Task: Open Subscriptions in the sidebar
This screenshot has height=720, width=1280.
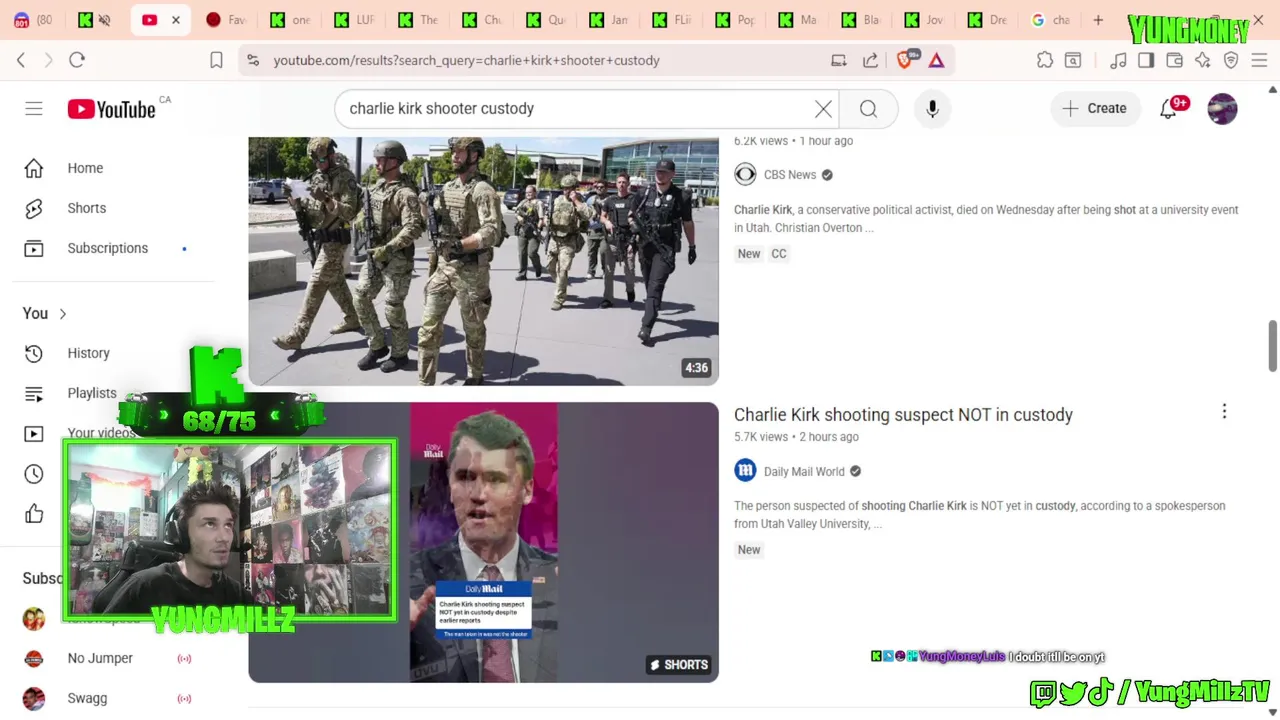Action: tap(106, 248)
